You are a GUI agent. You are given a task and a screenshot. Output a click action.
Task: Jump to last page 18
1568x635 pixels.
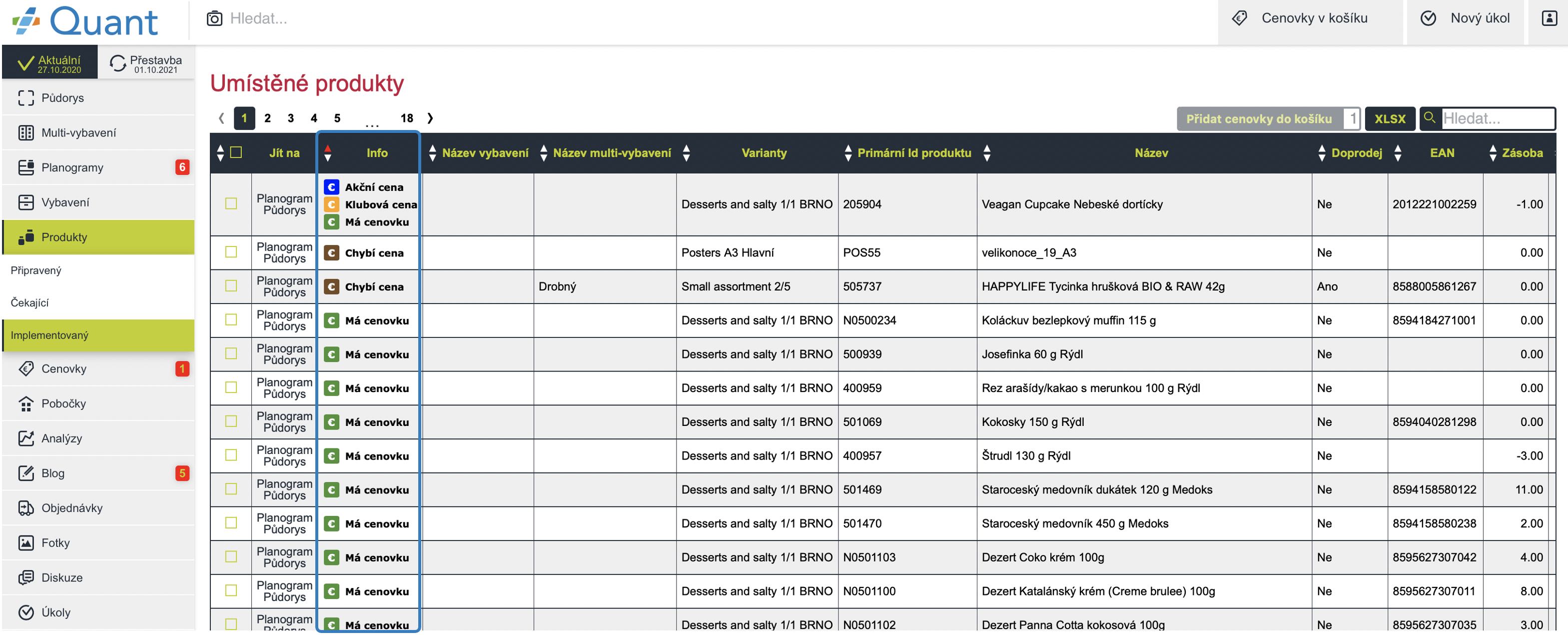[x=407, y=118]
